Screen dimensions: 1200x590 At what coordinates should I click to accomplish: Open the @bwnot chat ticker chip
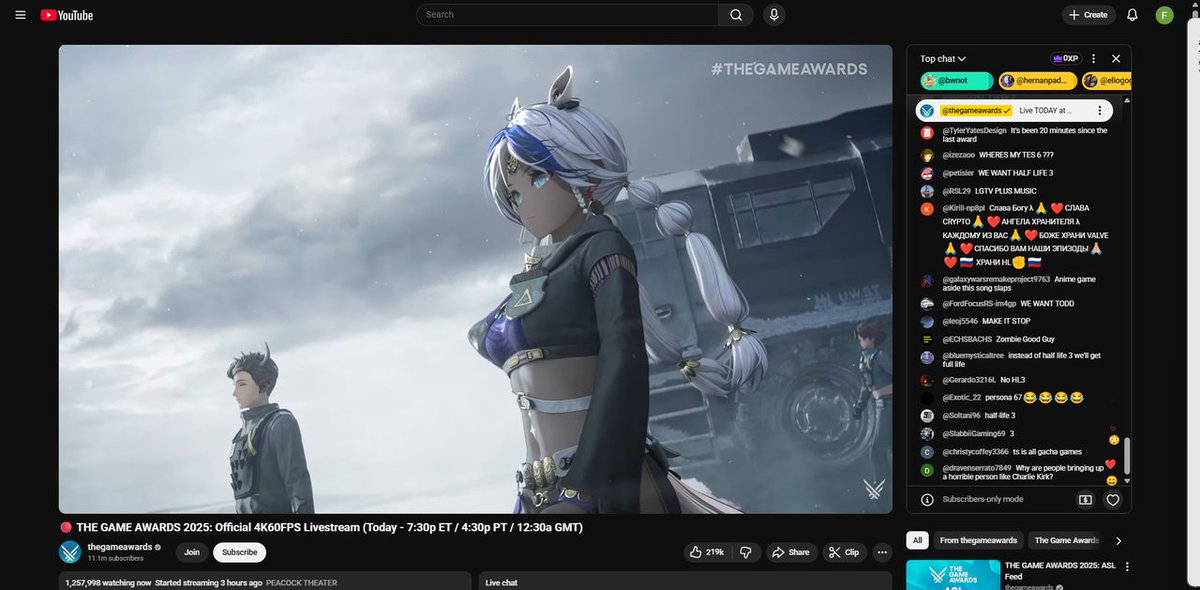[956, 81]
